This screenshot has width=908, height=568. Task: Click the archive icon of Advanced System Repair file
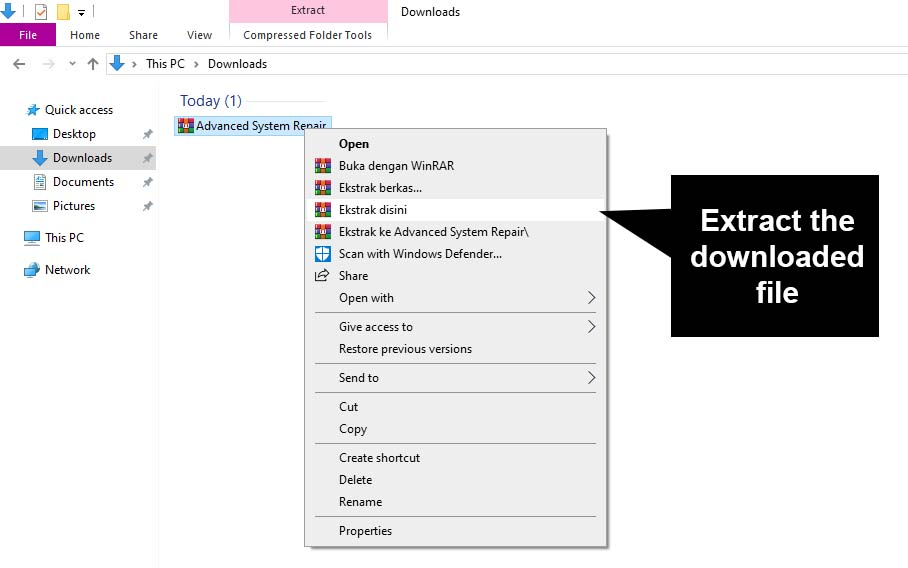pyautogui.click(x=185, y=126)
